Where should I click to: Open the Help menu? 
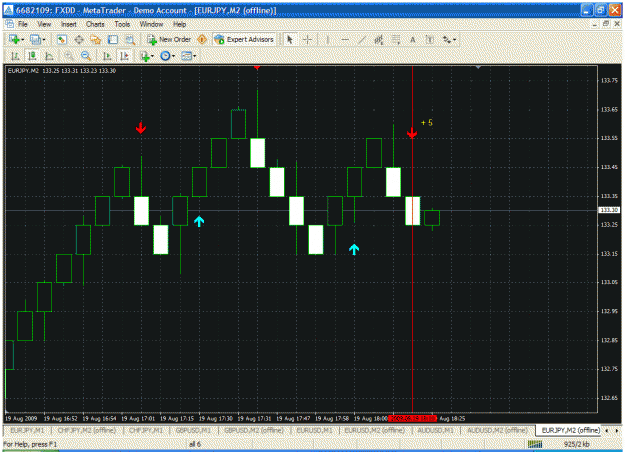tap(179, 24)
